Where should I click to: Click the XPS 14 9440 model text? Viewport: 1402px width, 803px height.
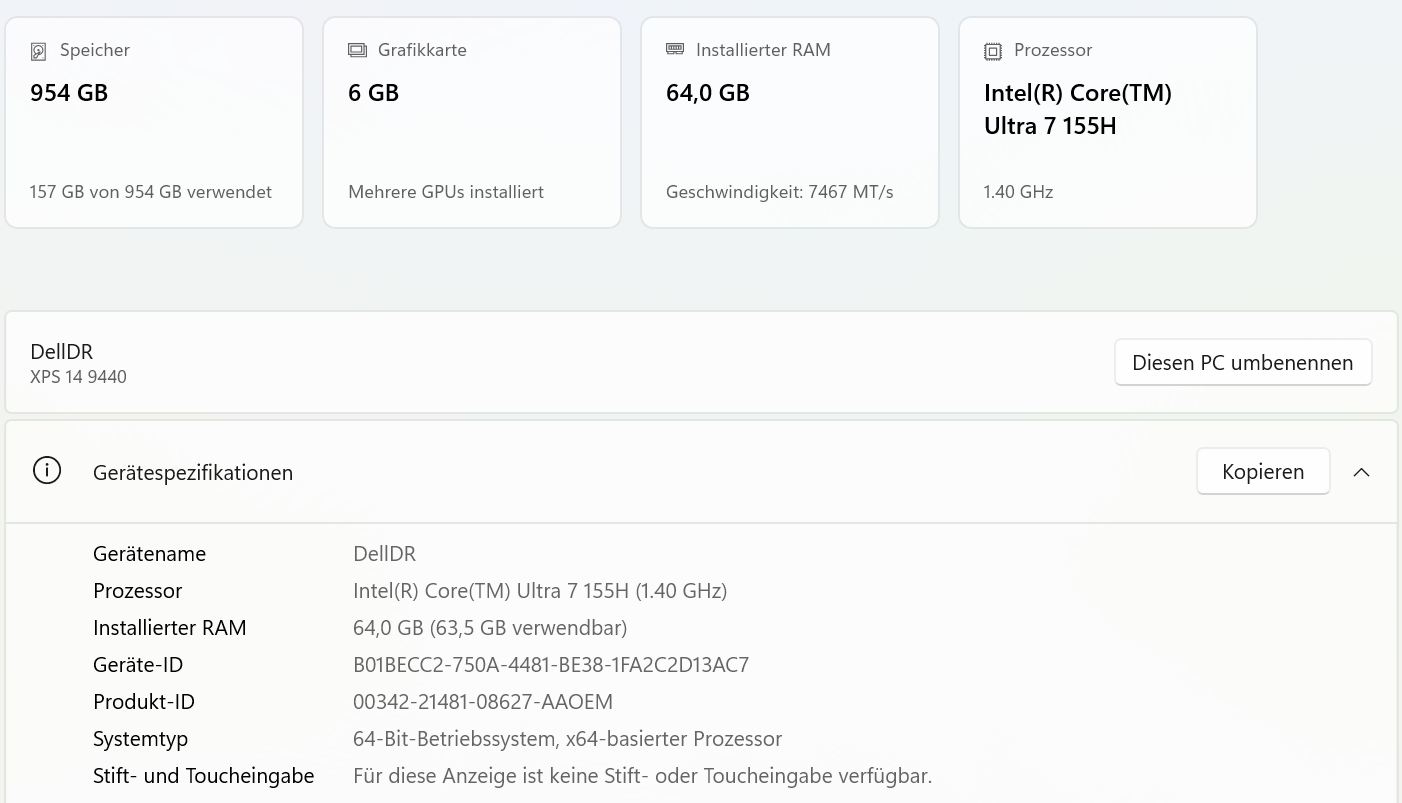click(79, 377)
